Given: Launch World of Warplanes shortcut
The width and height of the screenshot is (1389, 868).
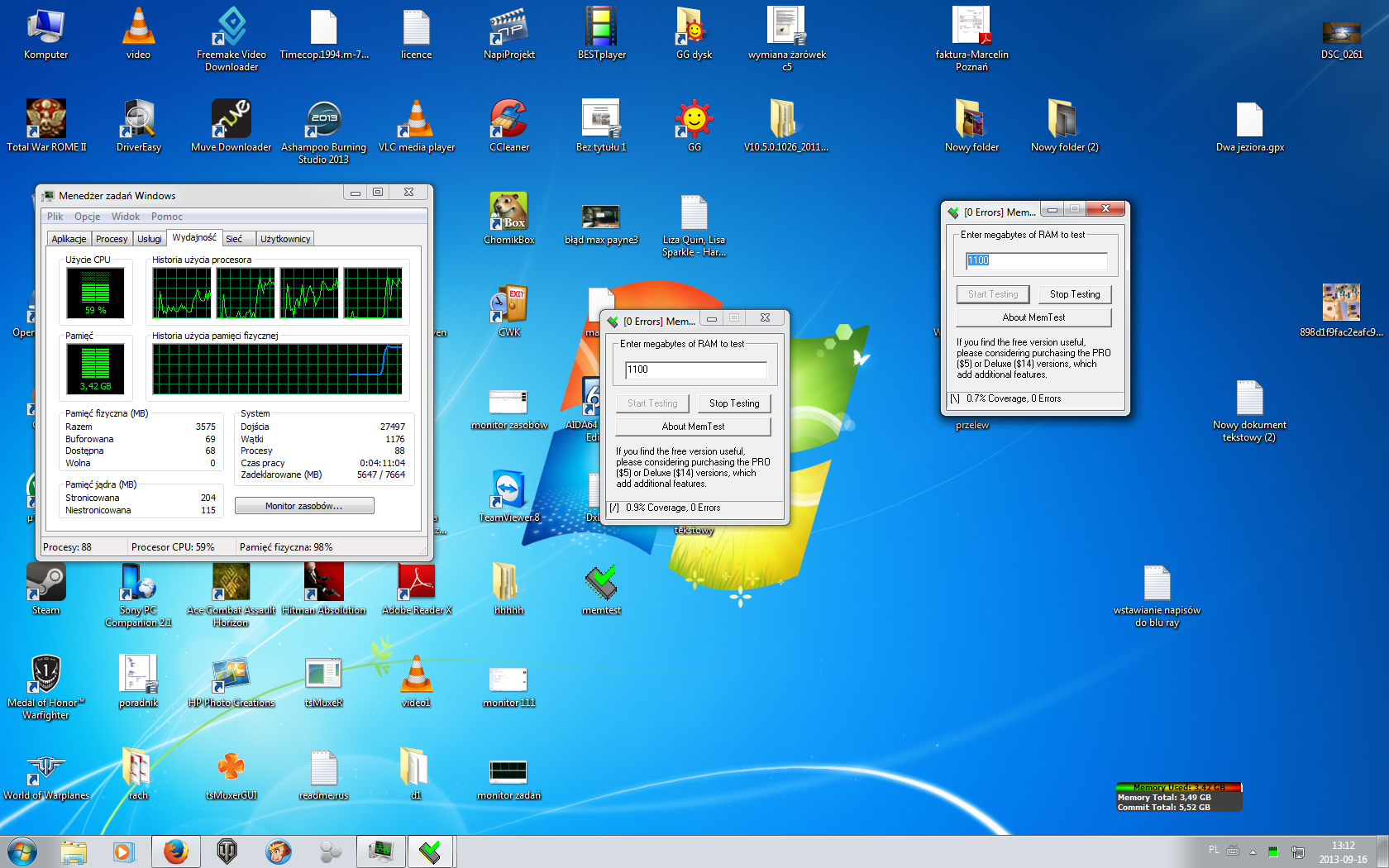Looking at the screenshot, I should click(x=46, y=775).
